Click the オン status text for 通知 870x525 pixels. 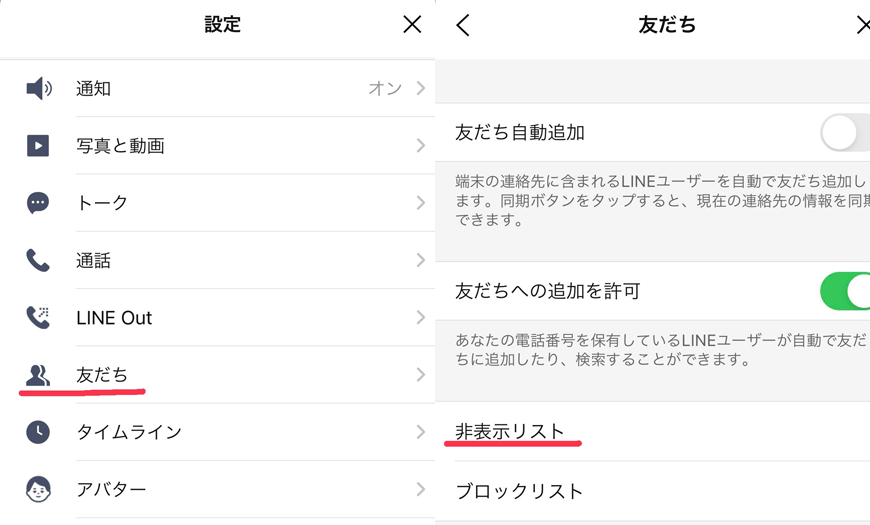tap(385, 88)
